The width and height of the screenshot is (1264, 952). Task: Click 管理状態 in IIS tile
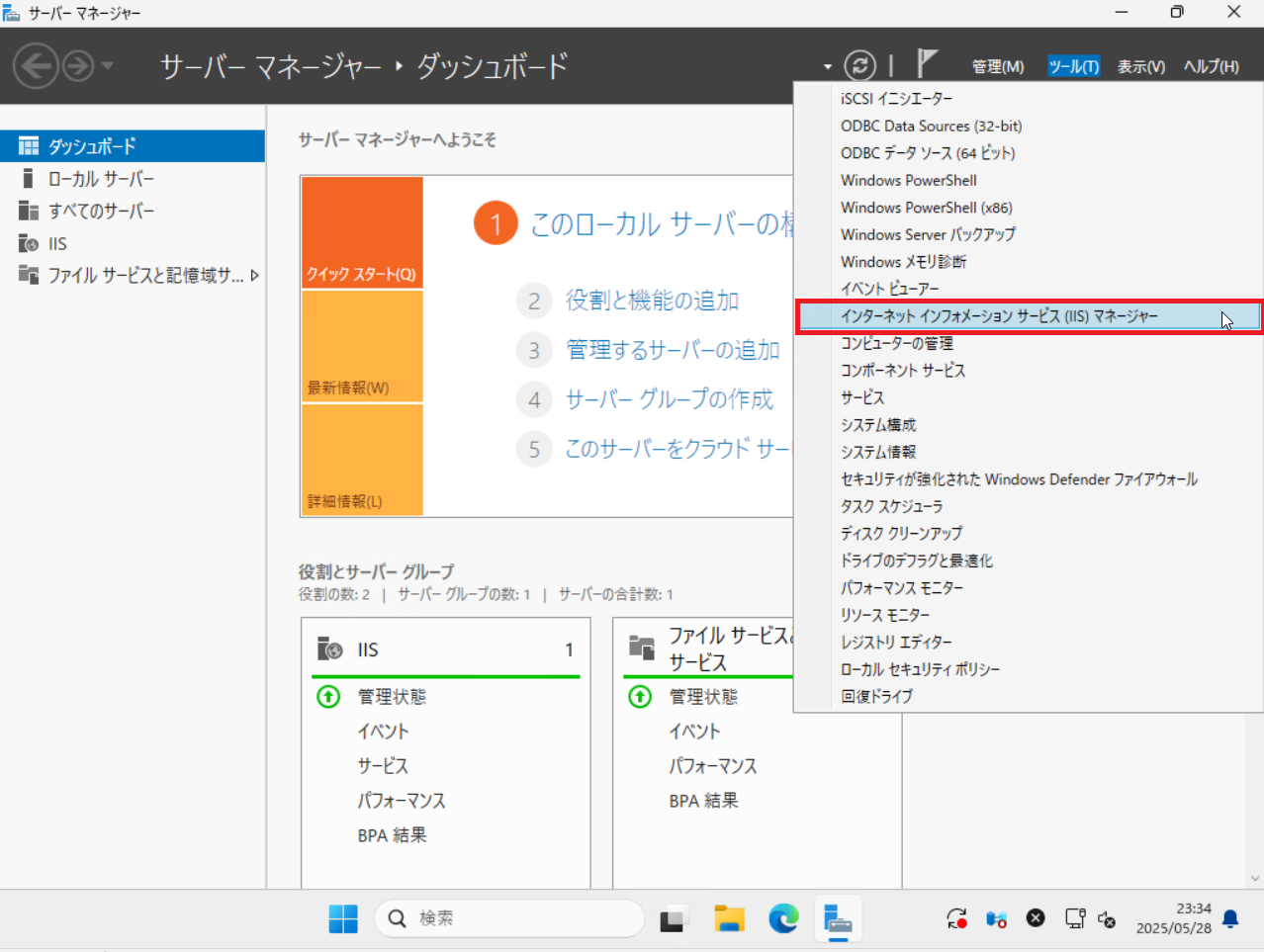392,697
